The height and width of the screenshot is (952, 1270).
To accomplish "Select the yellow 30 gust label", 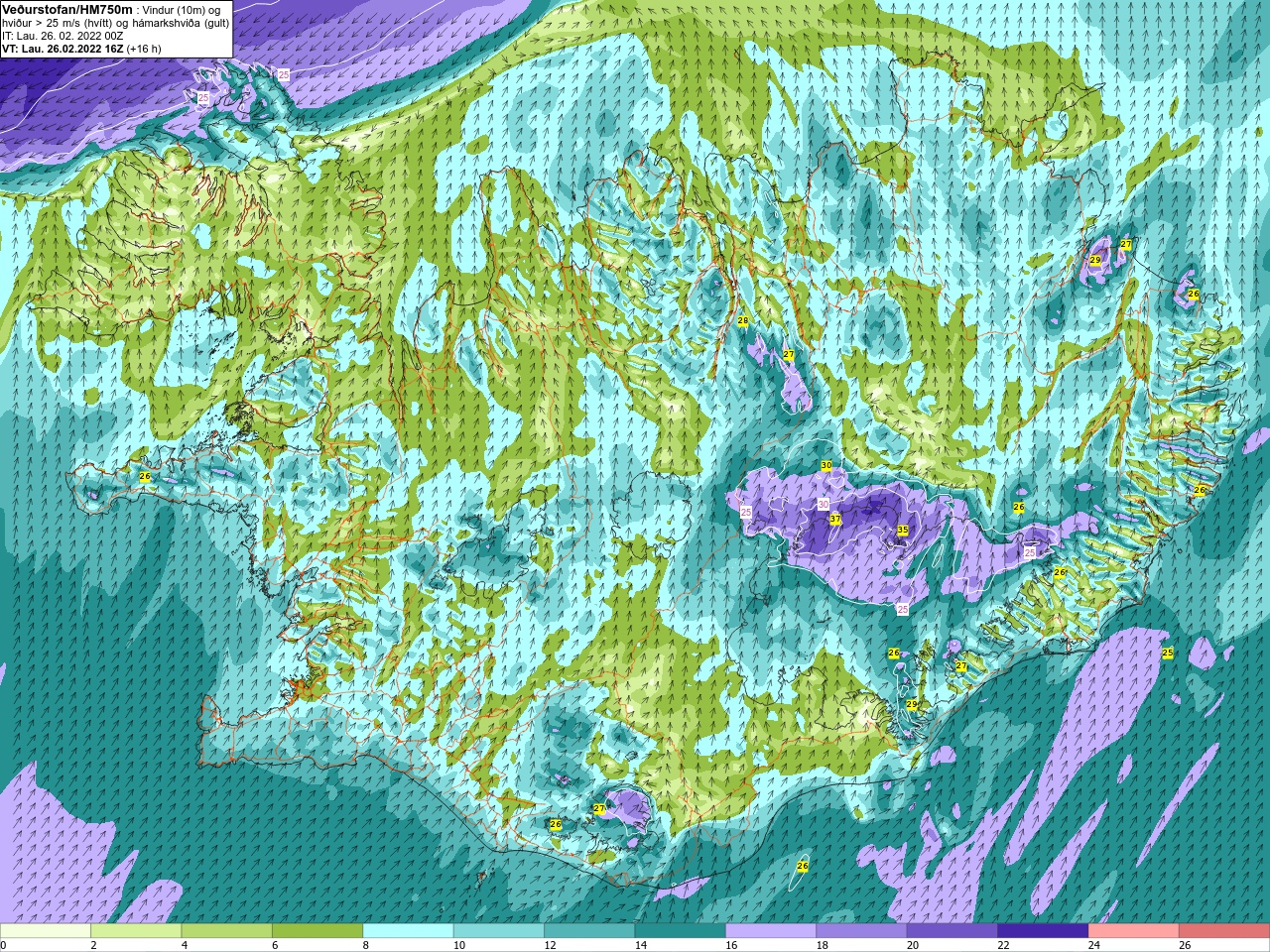I will click(x=826, y=465).
